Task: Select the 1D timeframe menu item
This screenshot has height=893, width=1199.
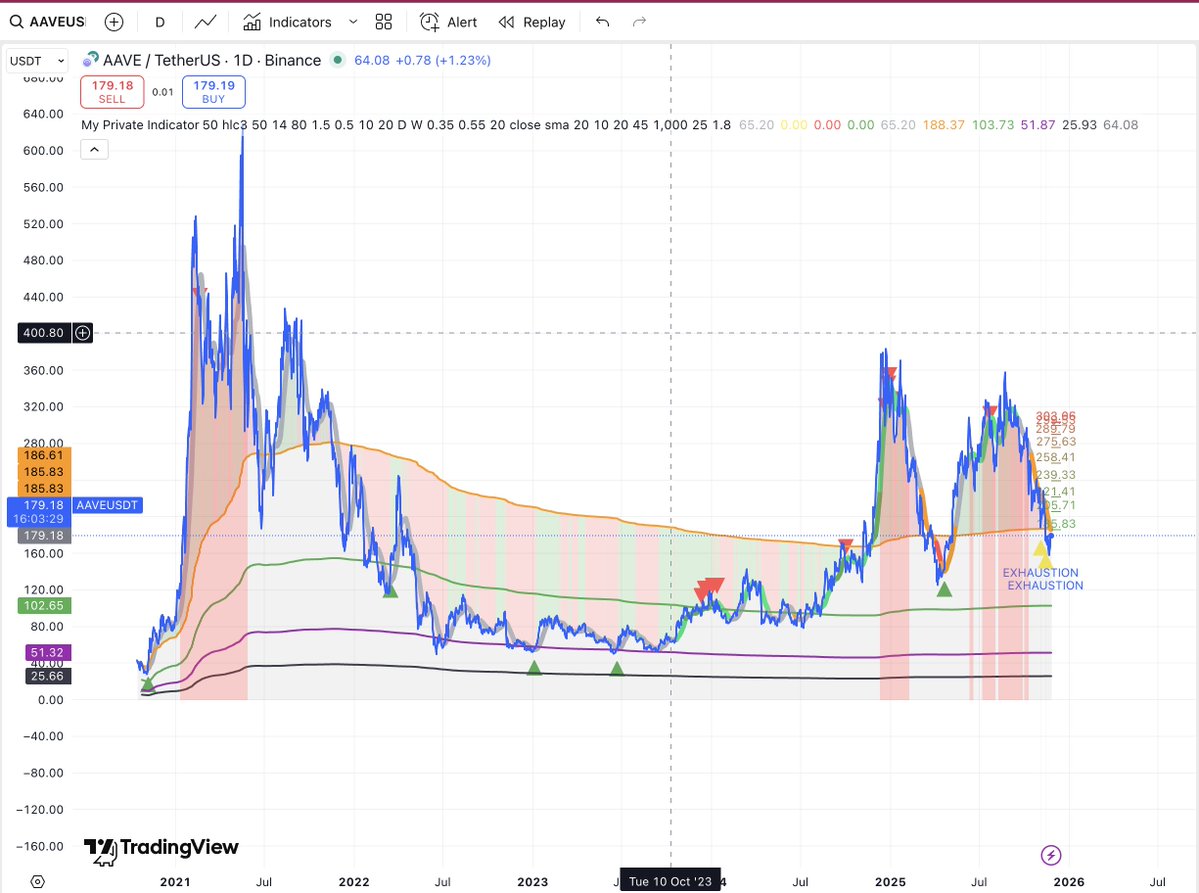Action: [x=160, y=21]
